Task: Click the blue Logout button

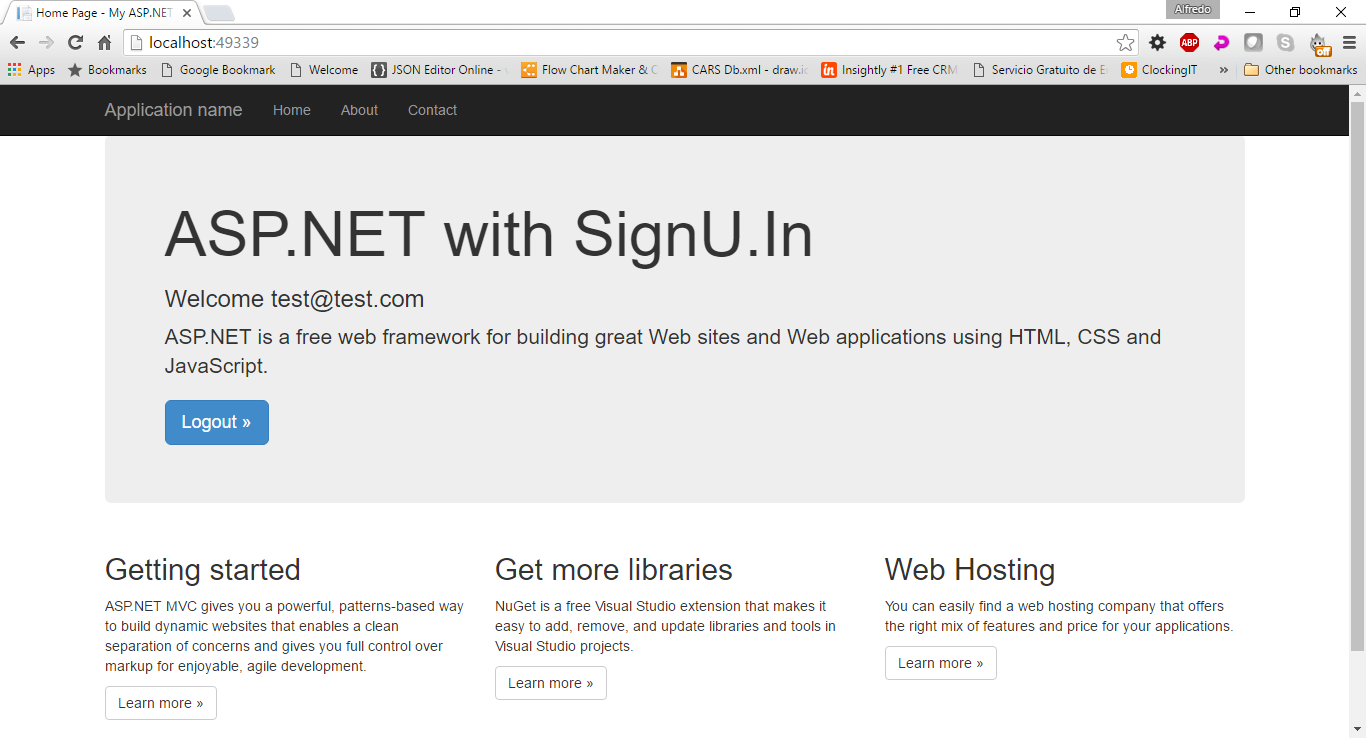Action: [x=217, y=422]
